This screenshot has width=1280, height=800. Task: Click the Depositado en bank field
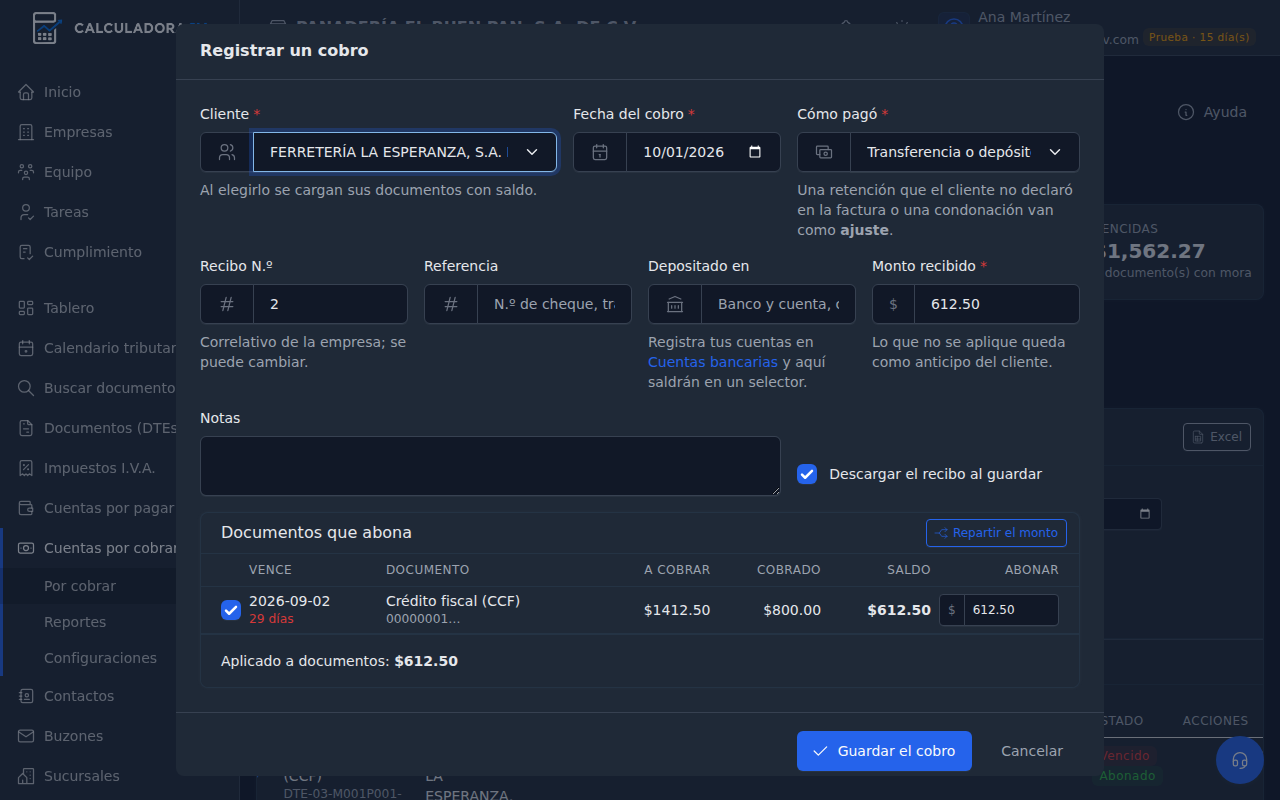pos(778,304)
